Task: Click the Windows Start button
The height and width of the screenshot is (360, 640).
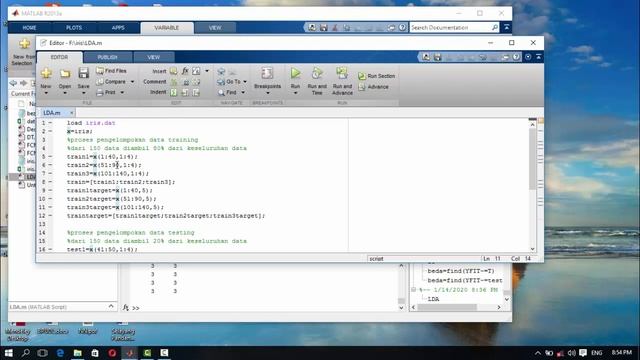Action: 8,353
